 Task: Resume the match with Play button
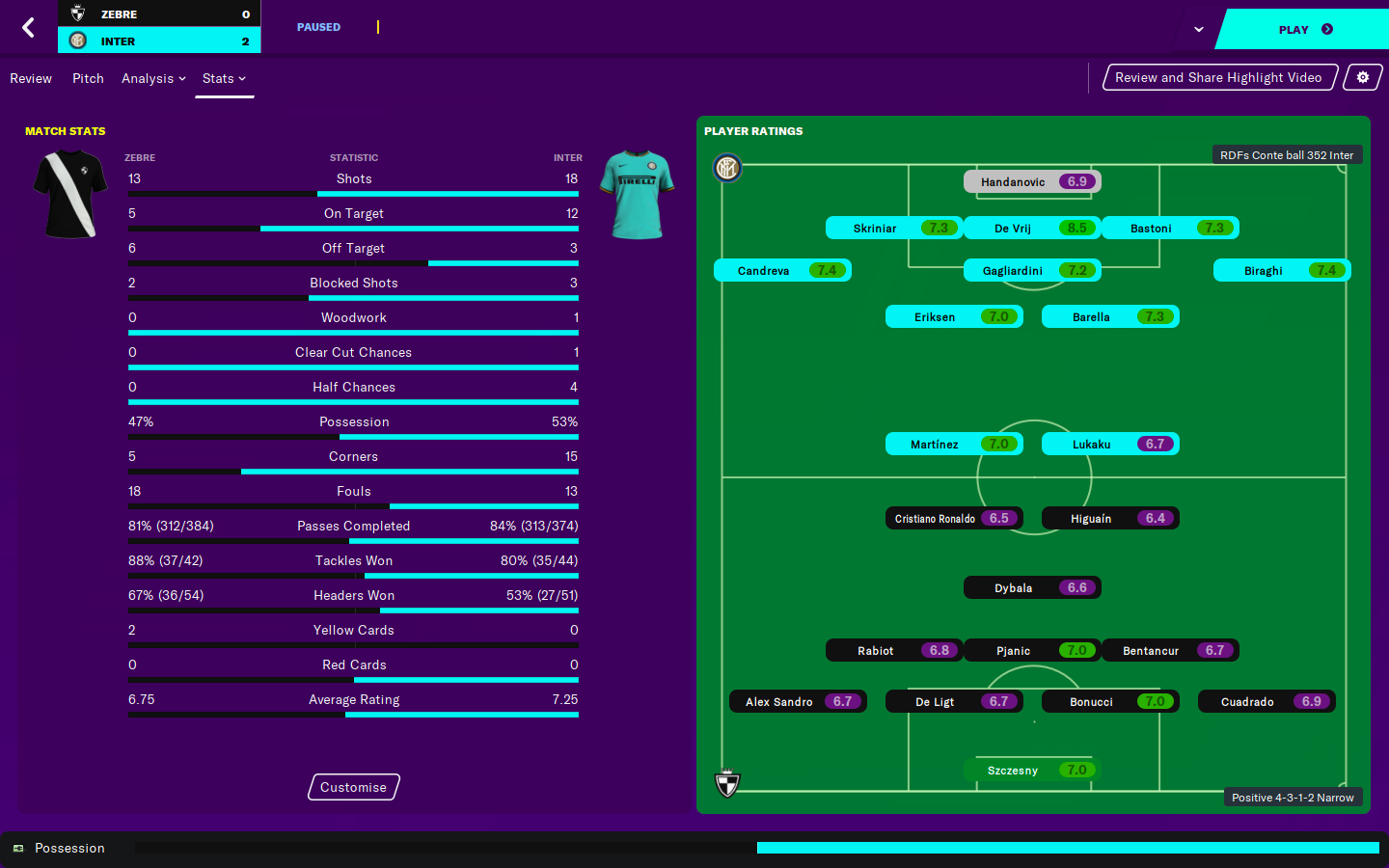(1304, 29)
